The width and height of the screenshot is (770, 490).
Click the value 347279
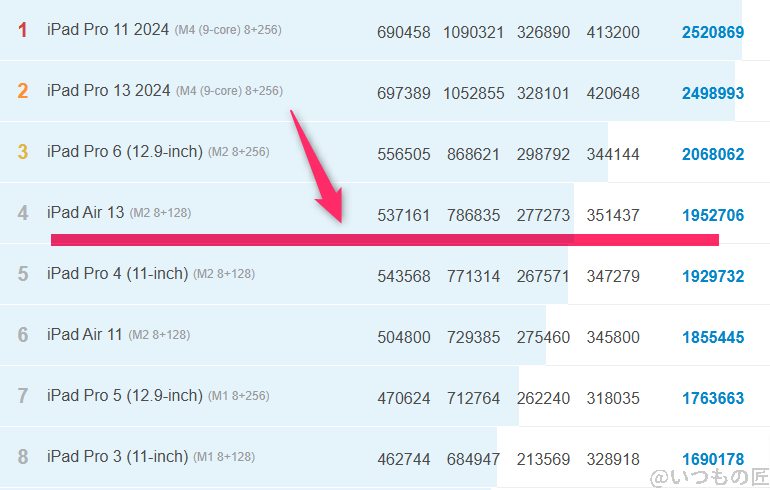pyautogui.click(x=613, y=276)
